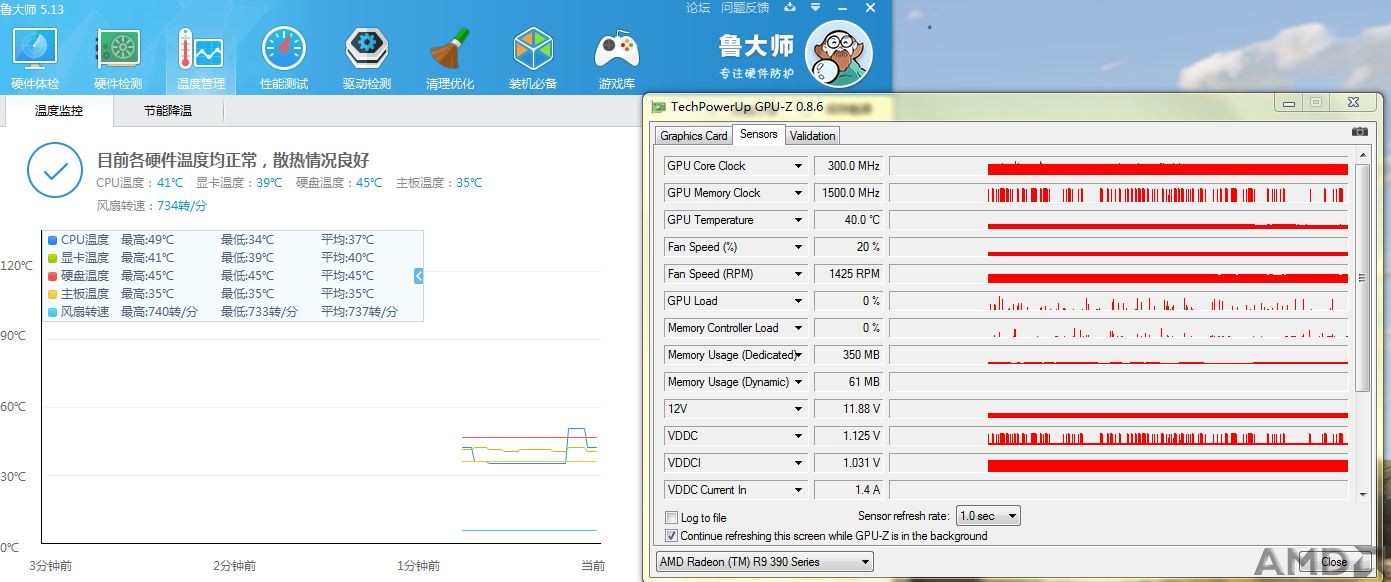Viewport: 1391px width, 582px height.
Task: Click the skin/theme icon in 鲁大师 title bar
Action: pyautogui.click(x=790, y=8)
